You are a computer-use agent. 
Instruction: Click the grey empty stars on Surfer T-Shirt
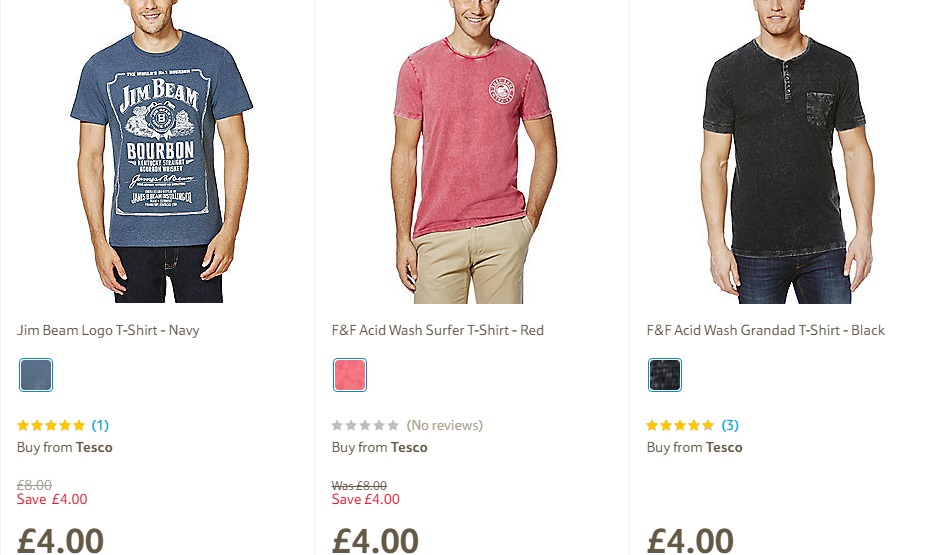365,425
